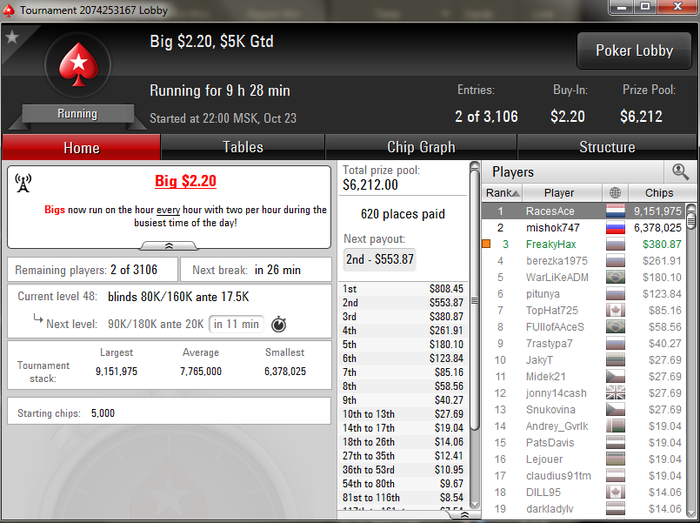Screen dimensions: 700x523
Task: Open the Chip Graph tab
Action: click(421, 147)
